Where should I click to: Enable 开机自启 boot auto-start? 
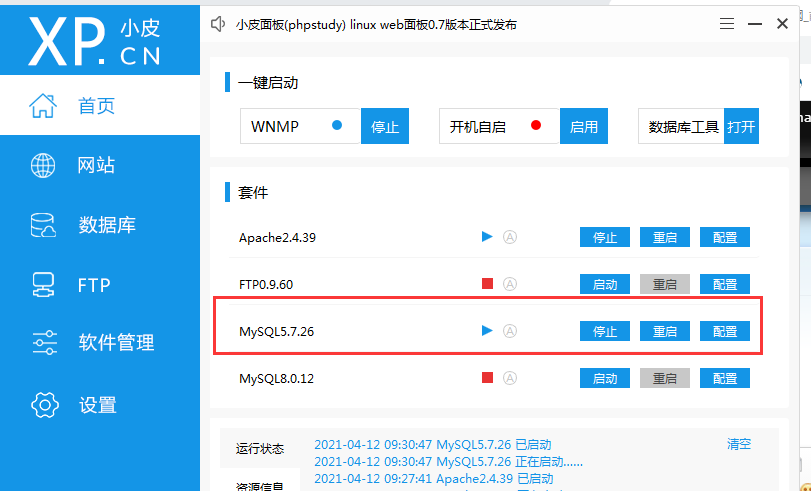pyautogui.click(x=584, y=126)
